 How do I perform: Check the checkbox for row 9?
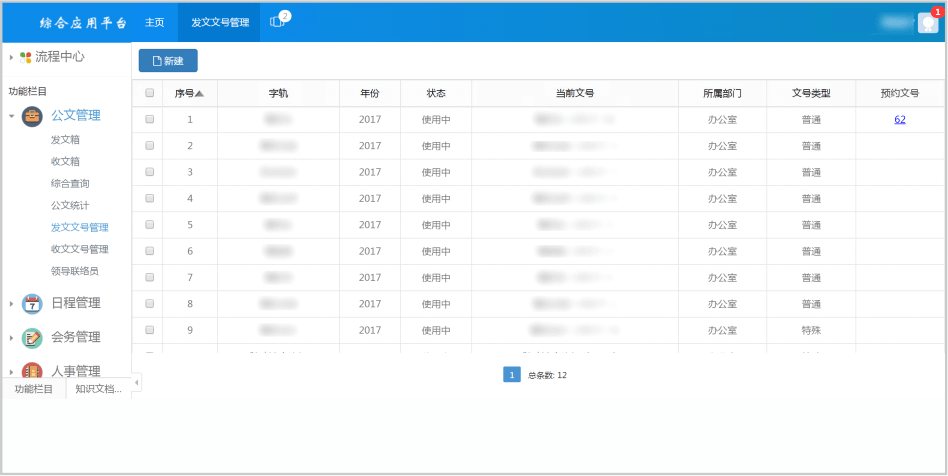click(150, 330)
